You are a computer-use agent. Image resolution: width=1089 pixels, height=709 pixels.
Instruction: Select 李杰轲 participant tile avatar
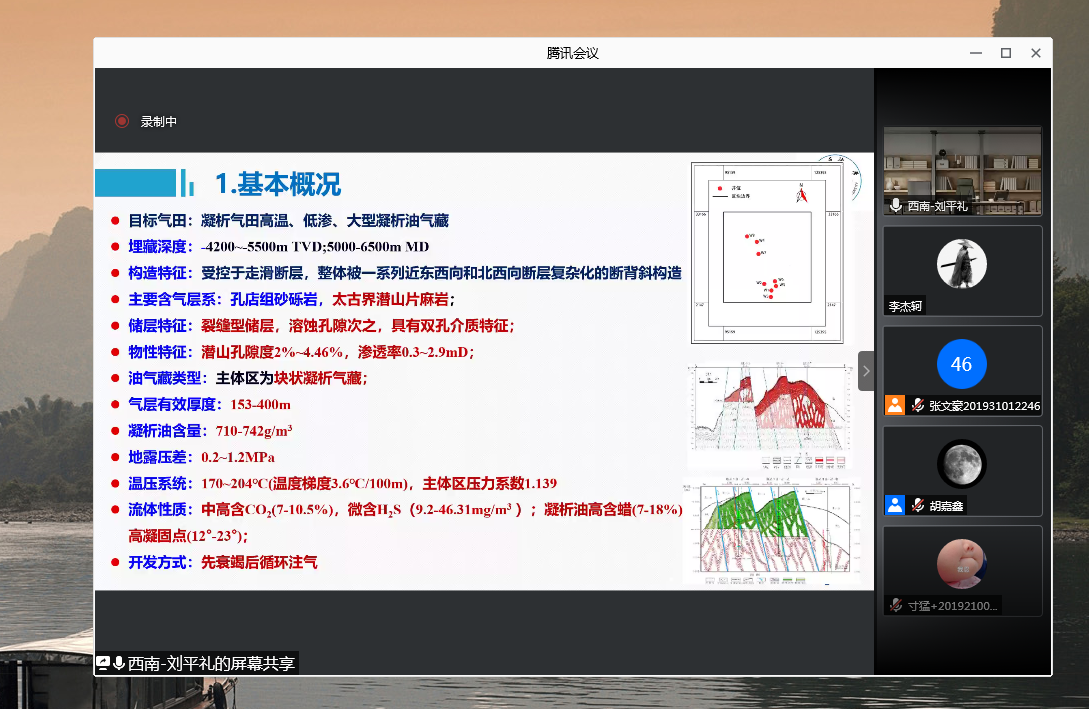coord(962,264)
